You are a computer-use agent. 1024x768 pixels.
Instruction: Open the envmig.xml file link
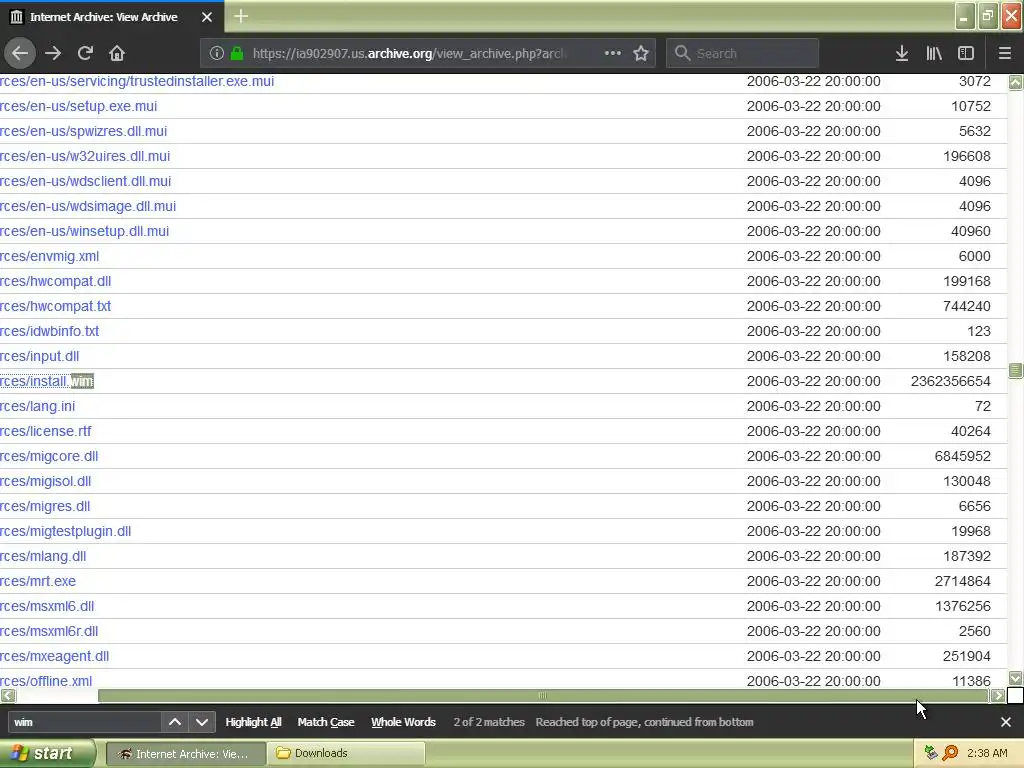coord(50,256)
